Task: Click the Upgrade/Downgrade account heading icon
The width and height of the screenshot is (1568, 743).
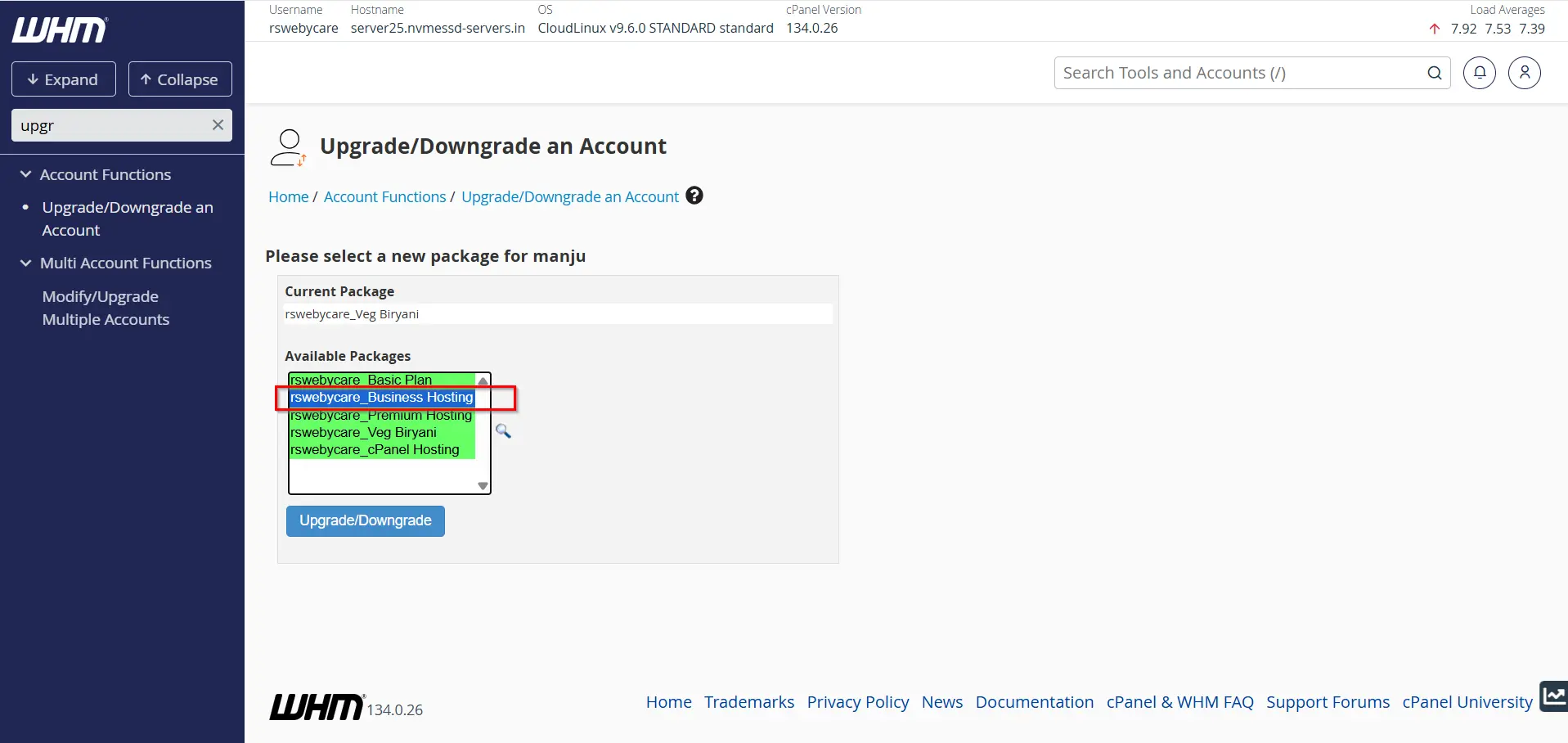Action: 288,147
